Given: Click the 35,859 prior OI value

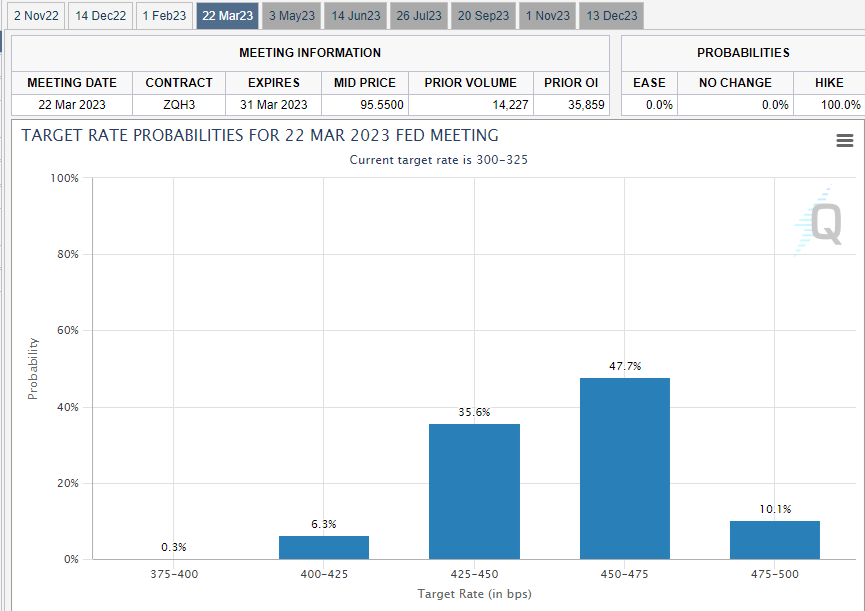Looking at the screenshot, I should 572,104.
